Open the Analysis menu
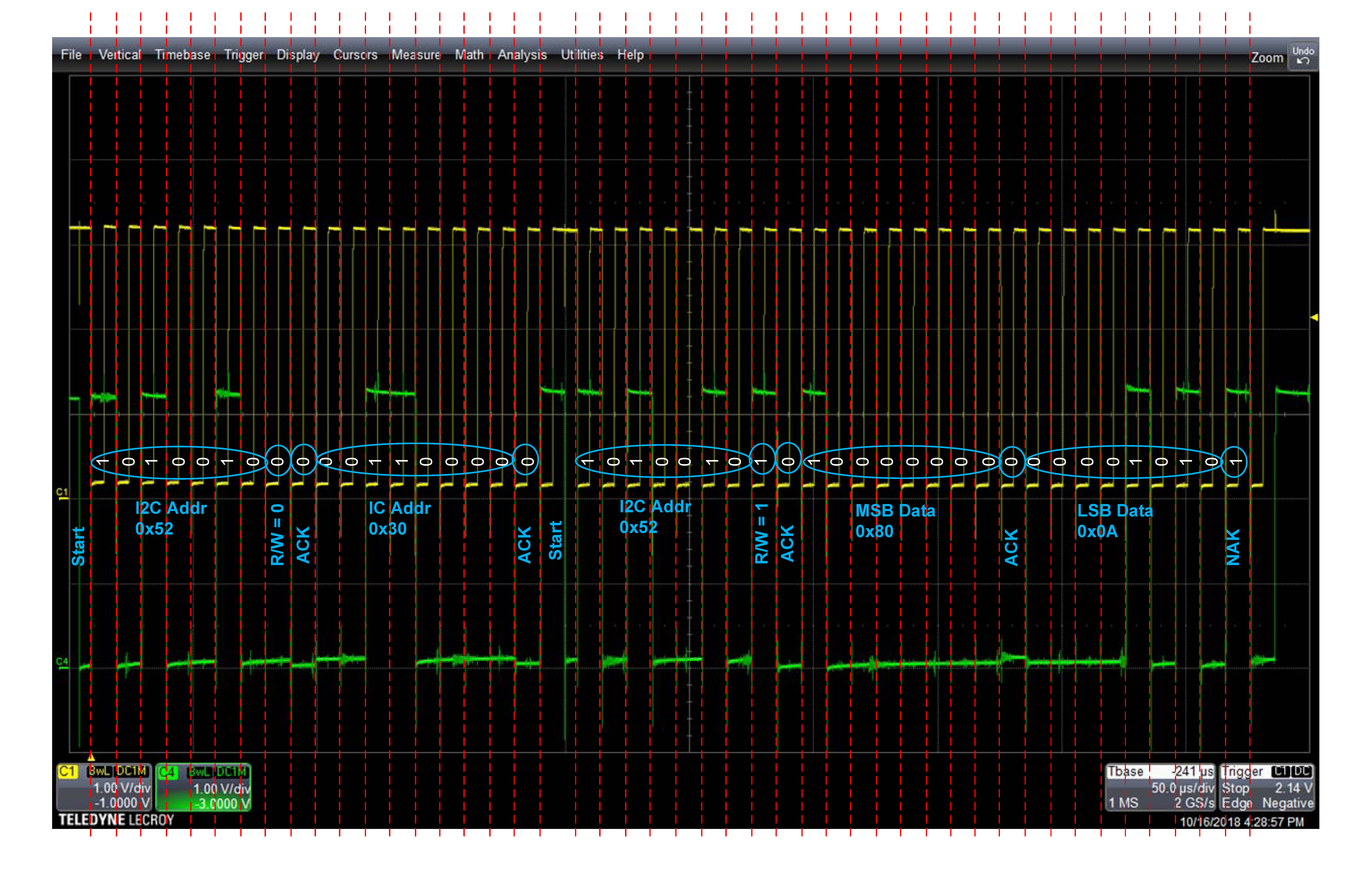This screenshot has height=880, width=1372. click(x=522, y=55)
